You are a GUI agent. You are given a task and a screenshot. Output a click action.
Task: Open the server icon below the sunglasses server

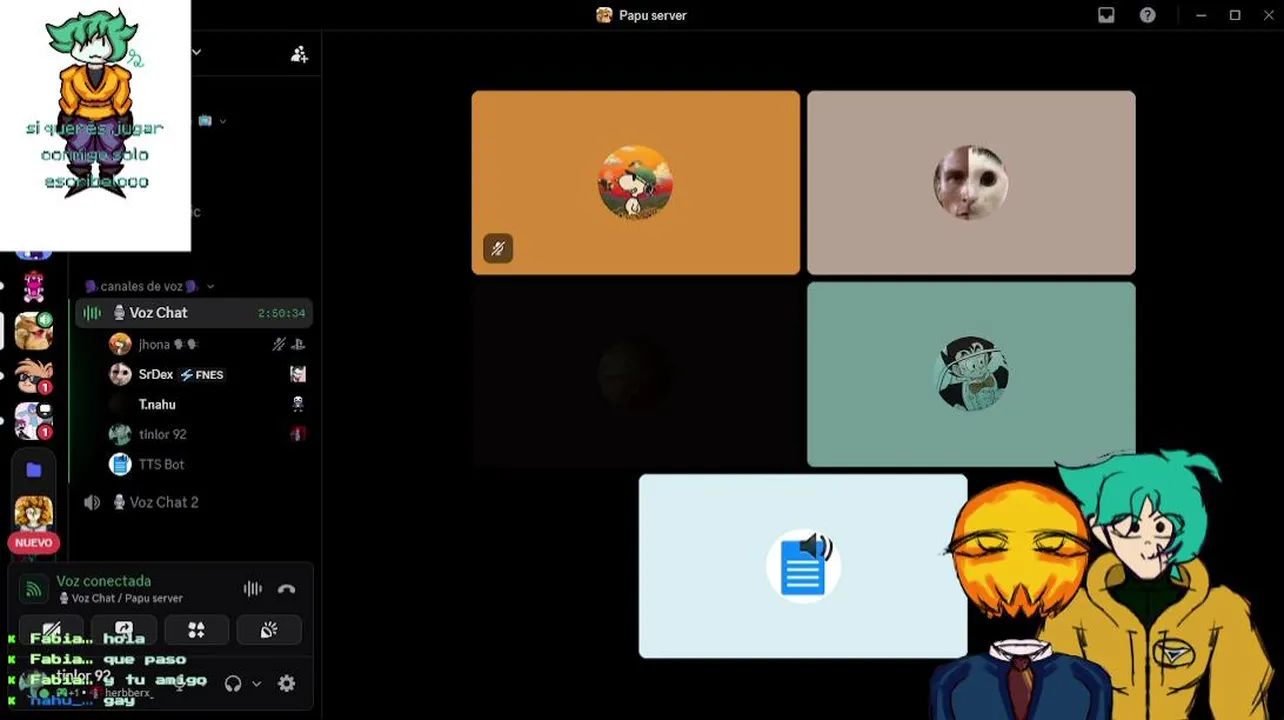click(33, 421)
